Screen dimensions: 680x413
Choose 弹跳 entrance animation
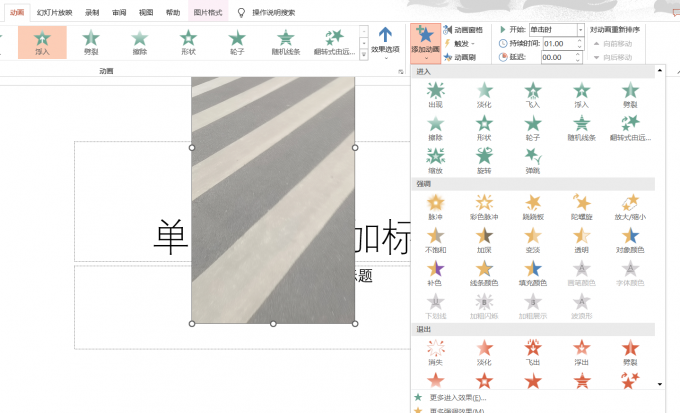click(533, 161)
